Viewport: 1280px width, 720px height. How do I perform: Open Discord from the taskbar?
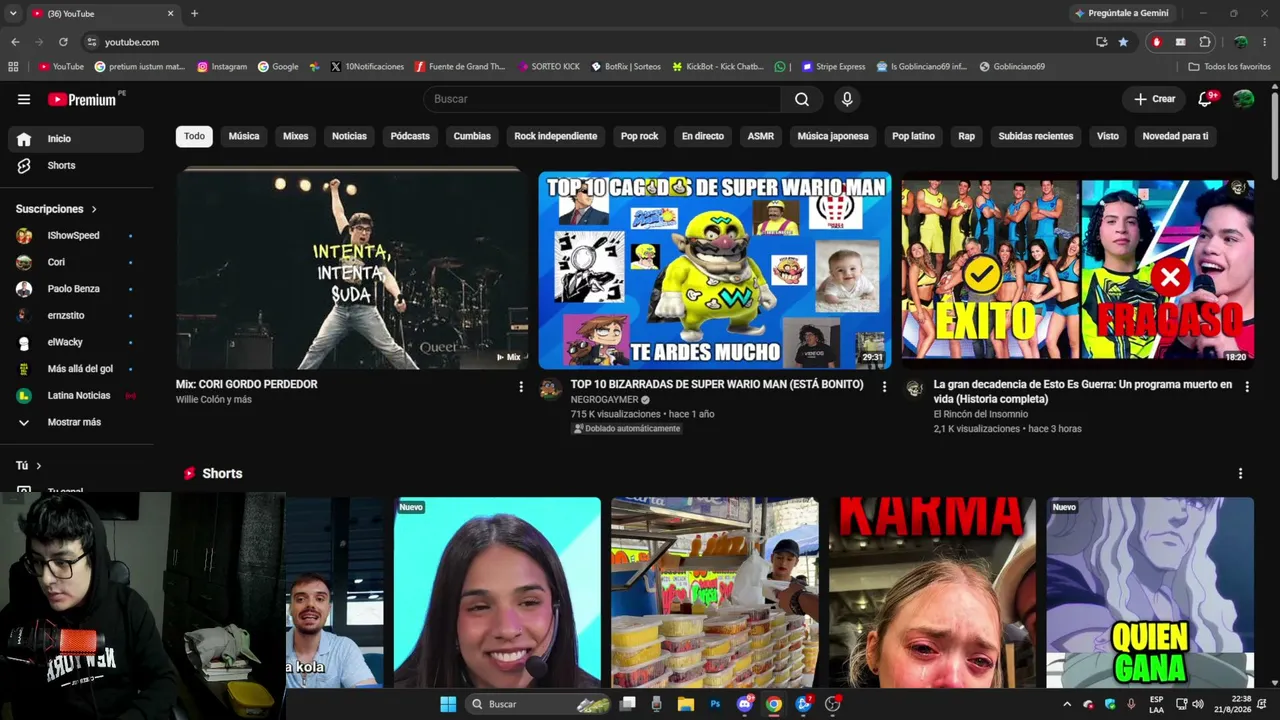point(744,704)
